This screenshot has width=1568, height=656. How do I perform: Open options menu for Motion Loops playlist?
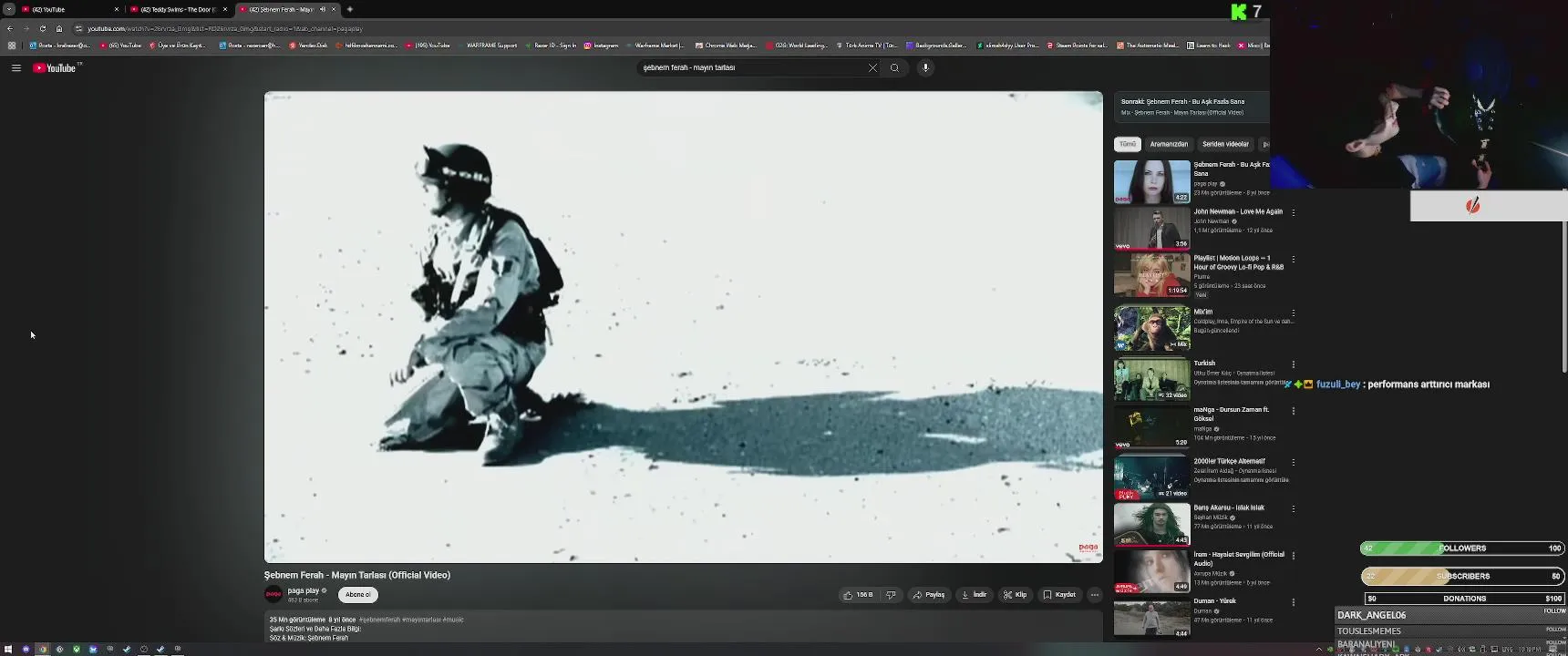point(1293,260)
